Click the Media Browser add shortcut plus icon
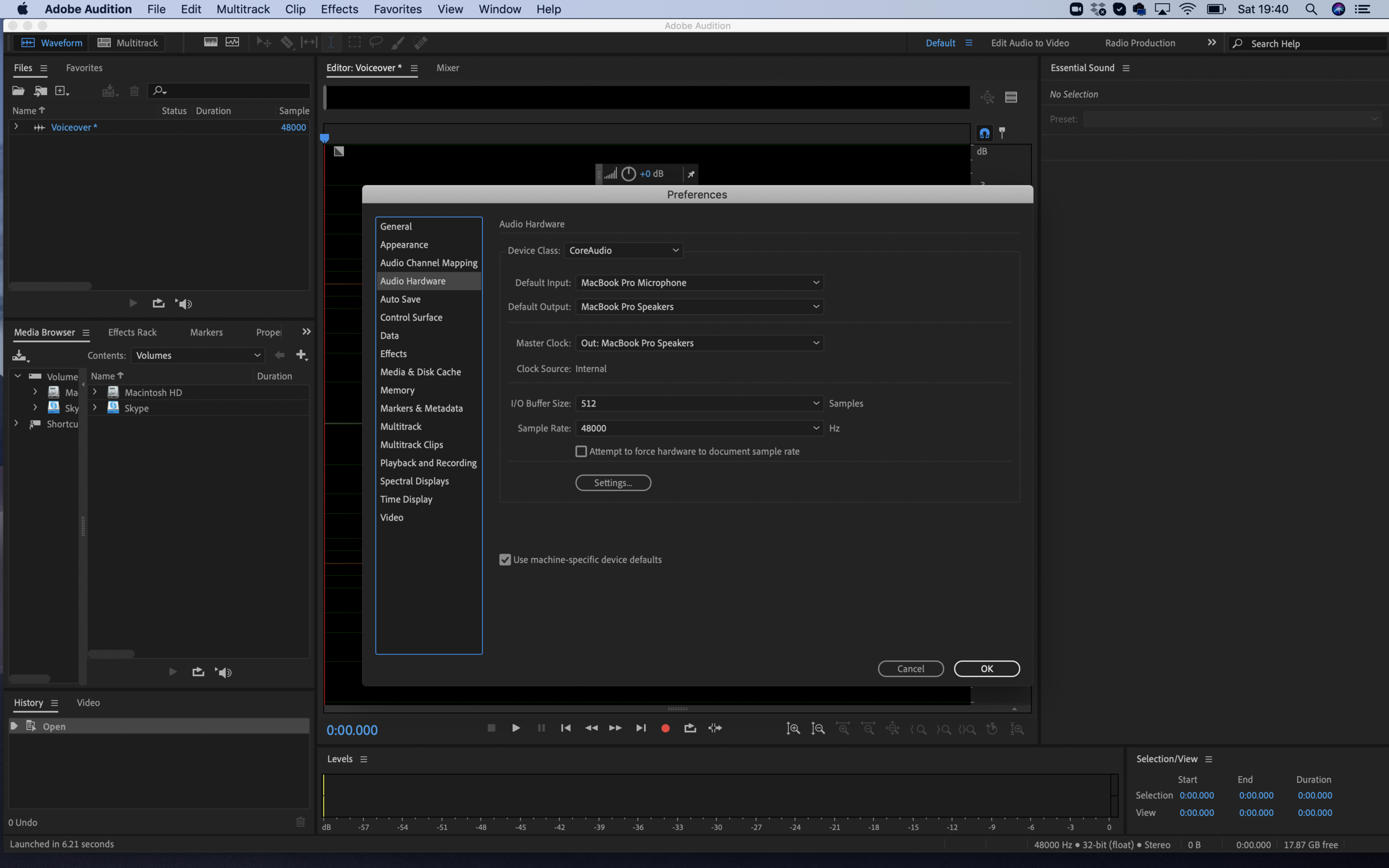Viewport: 1389px width, 868px height. click(x=302, y=355)
